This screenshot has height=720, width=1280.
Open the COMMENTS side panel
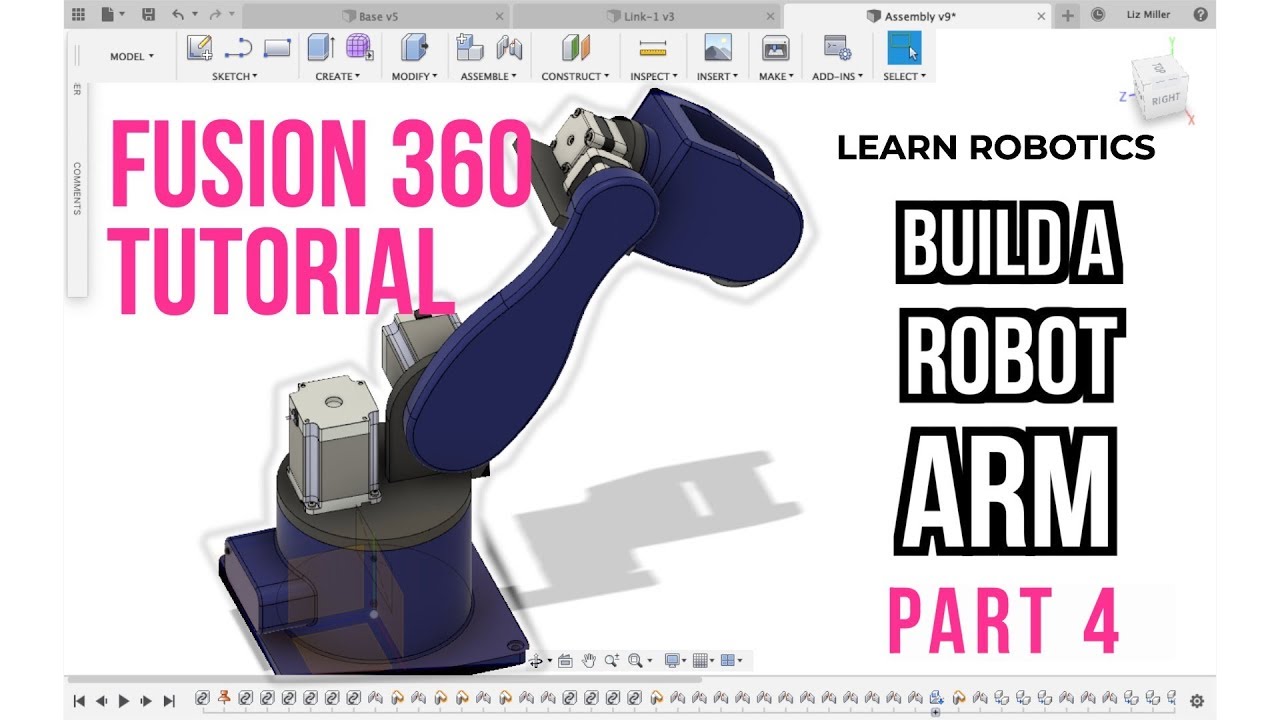[x=77, y=188]
